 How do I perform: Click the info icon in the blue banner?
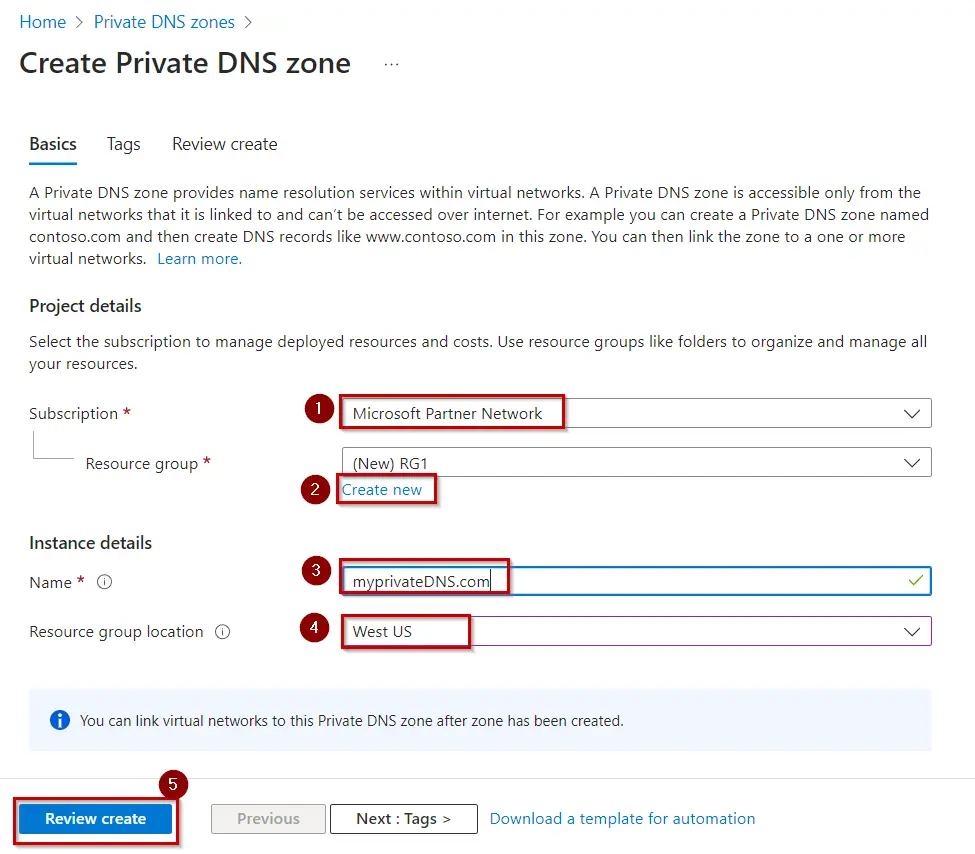click(59, 720)
